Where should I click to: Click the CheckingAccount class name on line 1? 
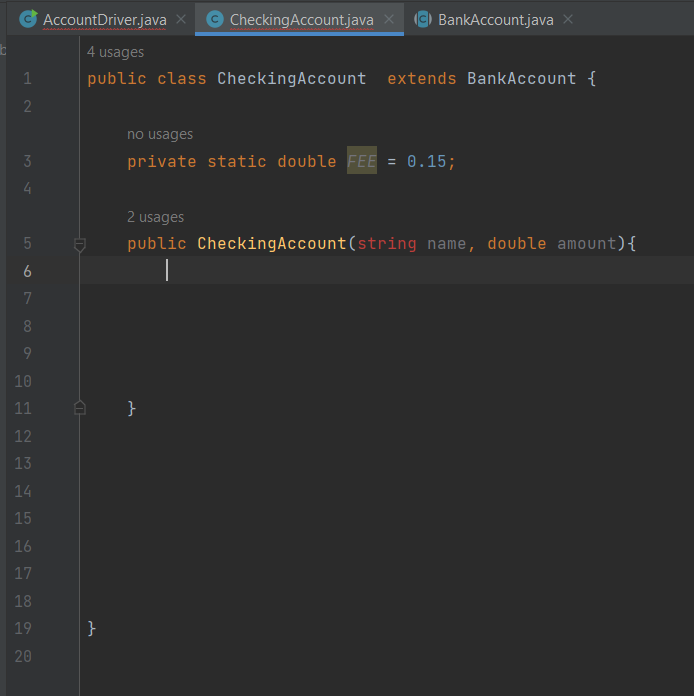pos(291,79)
